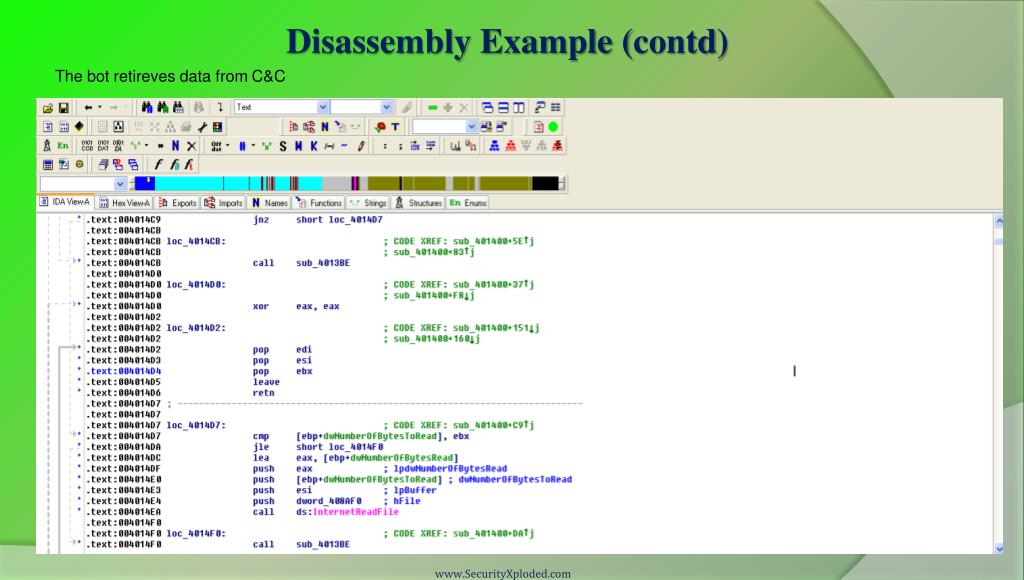Viewport: 1024px width, 580px height.
Task: Click the first binoculars search icon
Action: pyautogui.click(x=147, y=107)
